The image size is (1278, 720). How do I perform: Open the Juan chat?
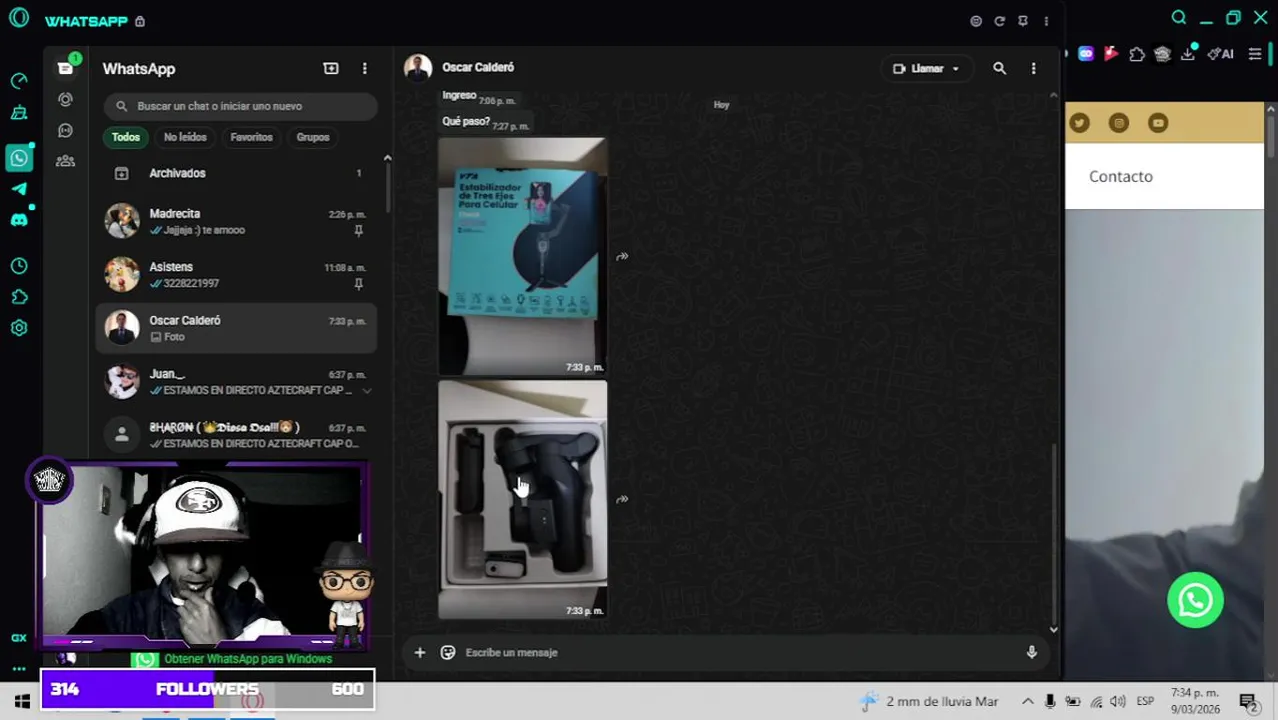tap(236, 381)
